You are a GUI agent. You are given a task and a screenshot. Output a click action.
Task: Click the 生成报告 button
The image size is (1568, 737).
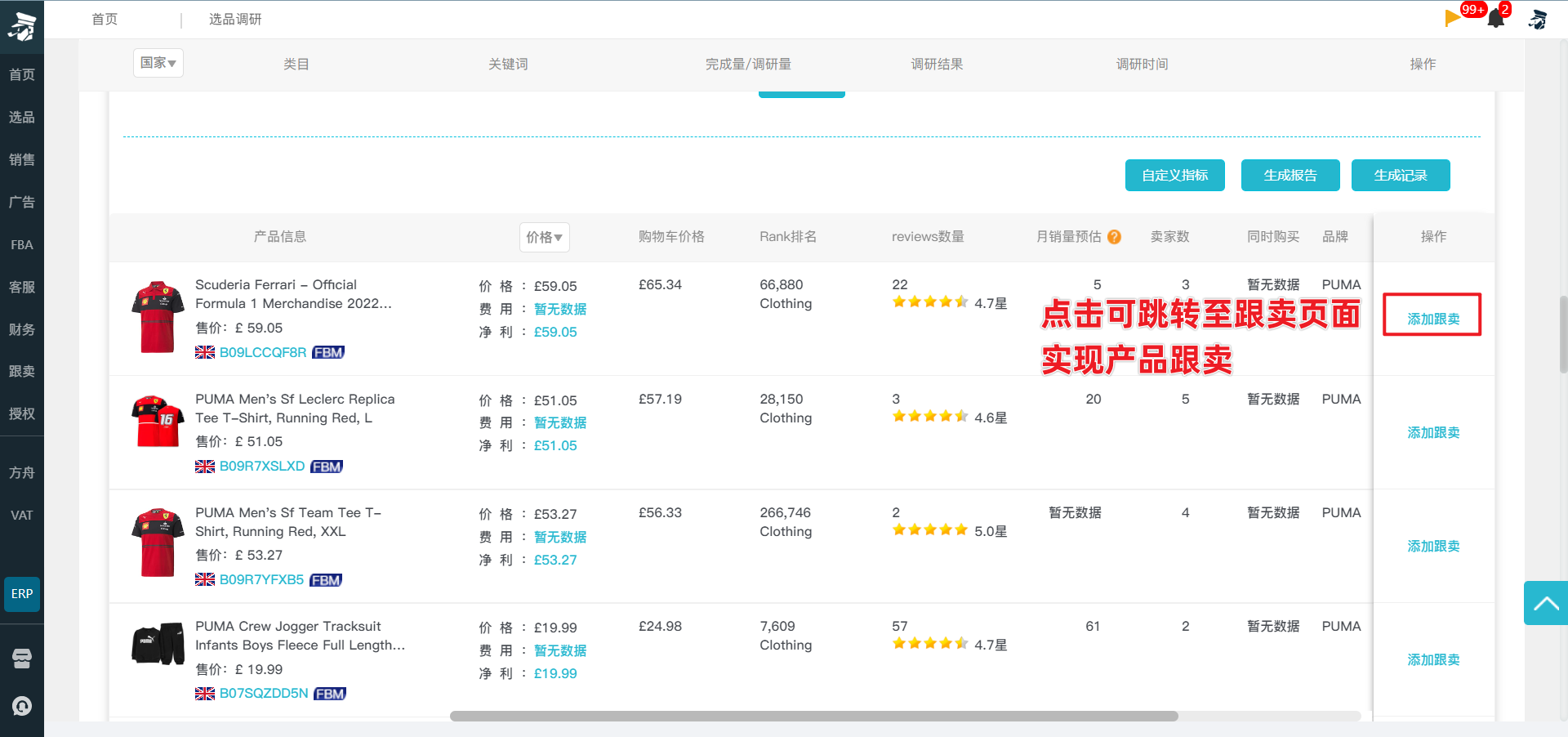[x=1290, y=175]
